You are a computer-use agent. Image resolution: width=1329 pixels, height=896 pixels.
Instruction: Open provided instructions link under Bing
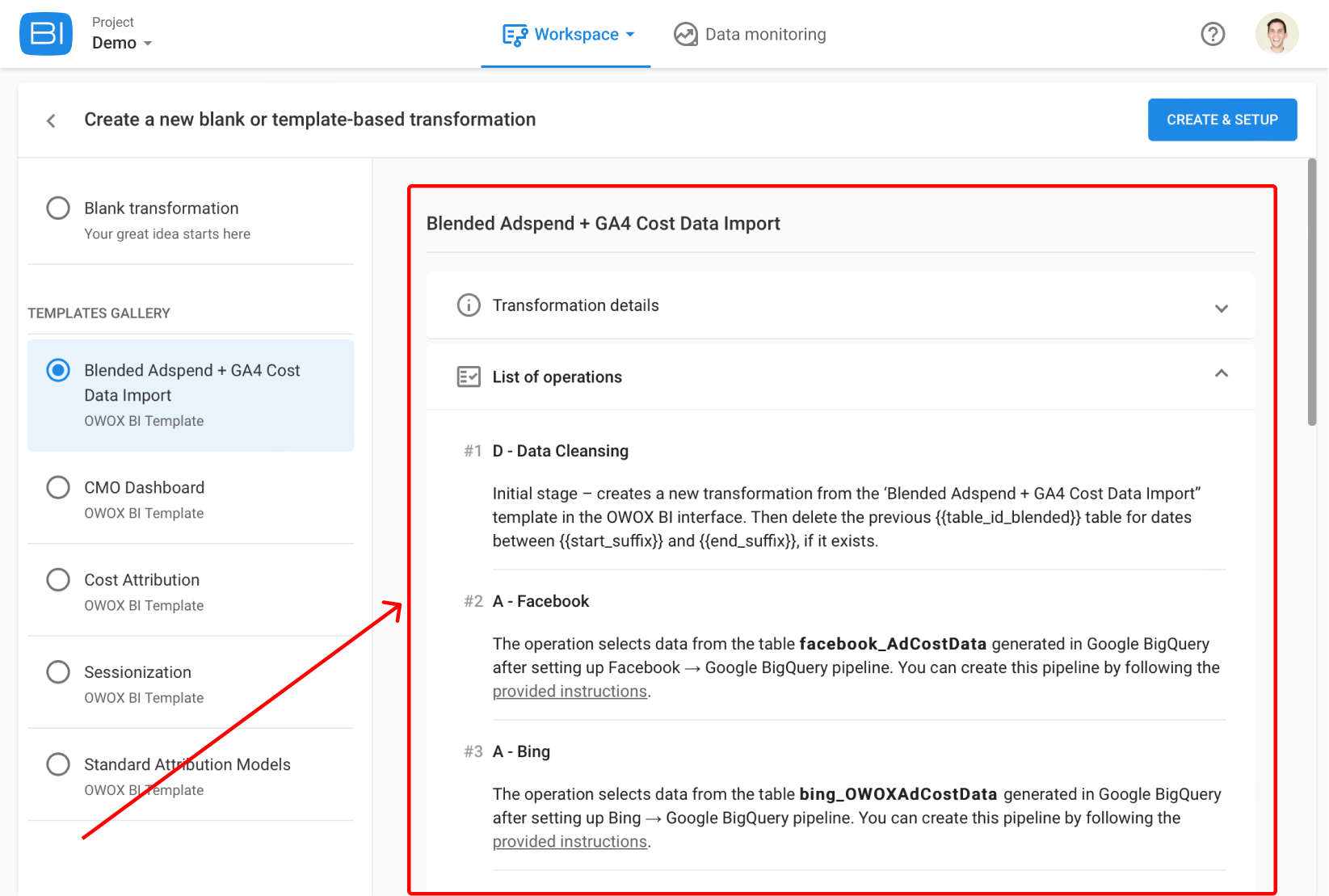click(x=570, y=842)
